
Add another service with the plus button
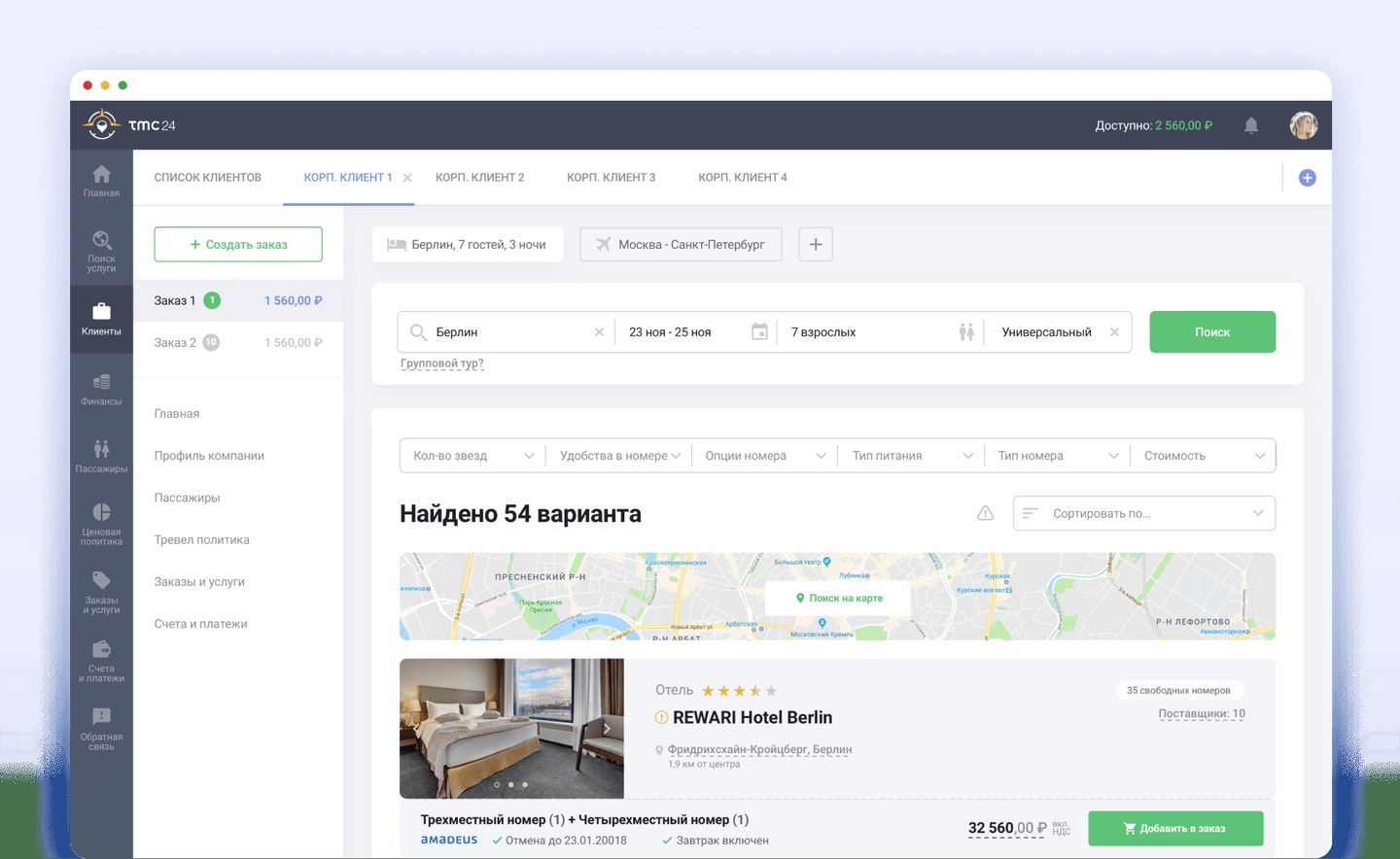pos(816,244)
